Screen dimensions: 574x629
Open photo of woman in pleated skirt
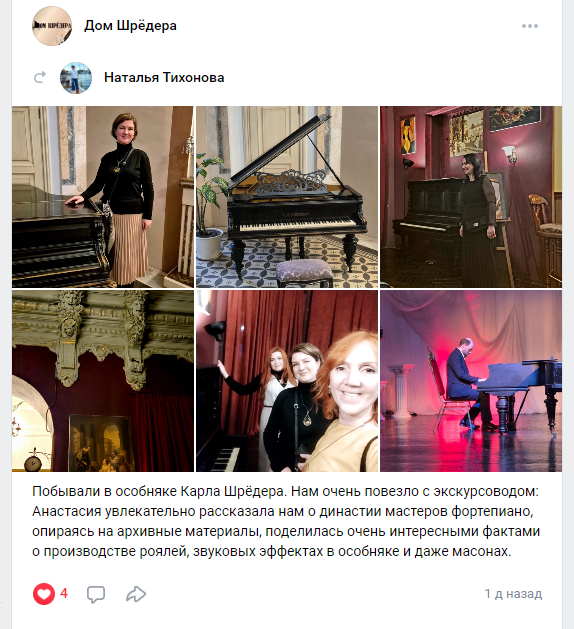[x=103, y=197]
